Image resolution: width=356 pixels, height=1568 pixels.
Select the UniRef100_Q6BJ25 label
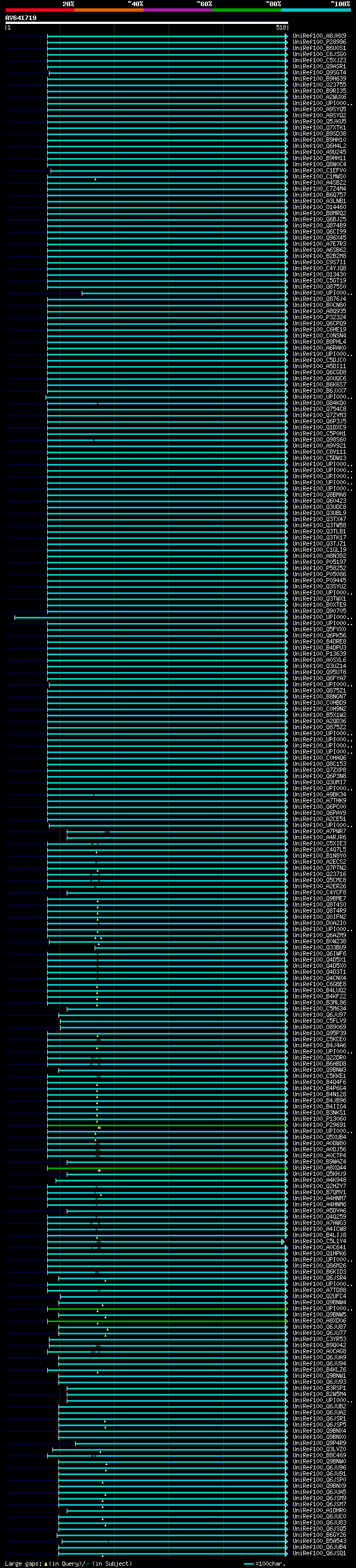click(x=319, y=219)
